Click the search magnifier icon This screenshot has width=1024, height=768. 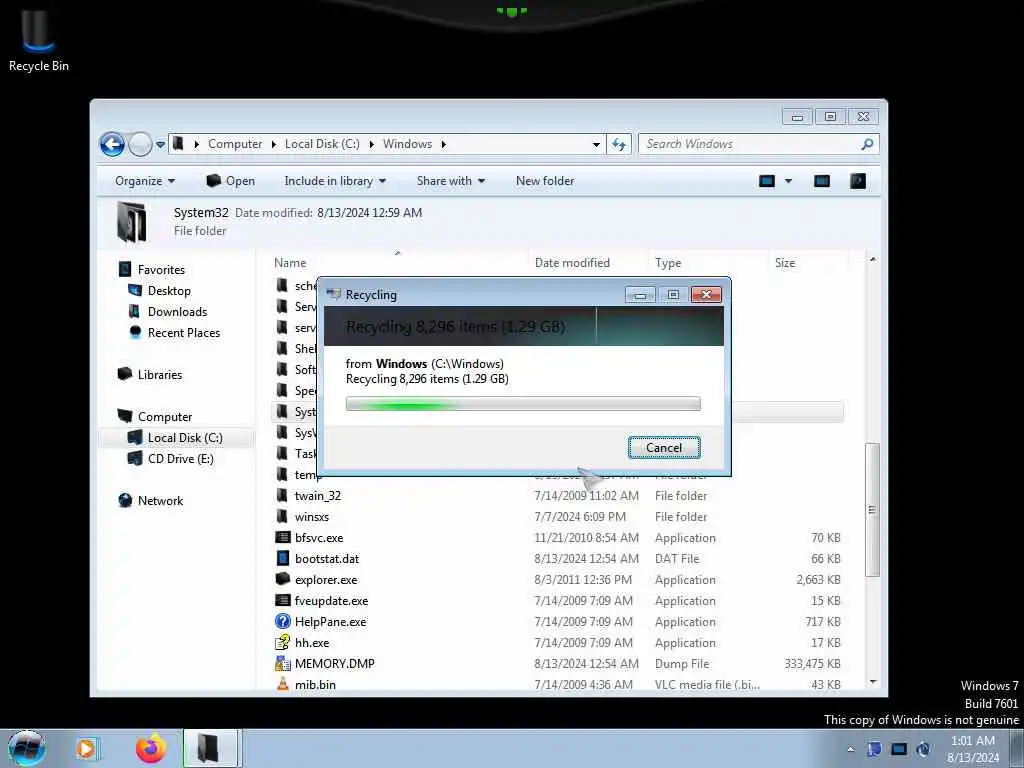click(867, 144)
